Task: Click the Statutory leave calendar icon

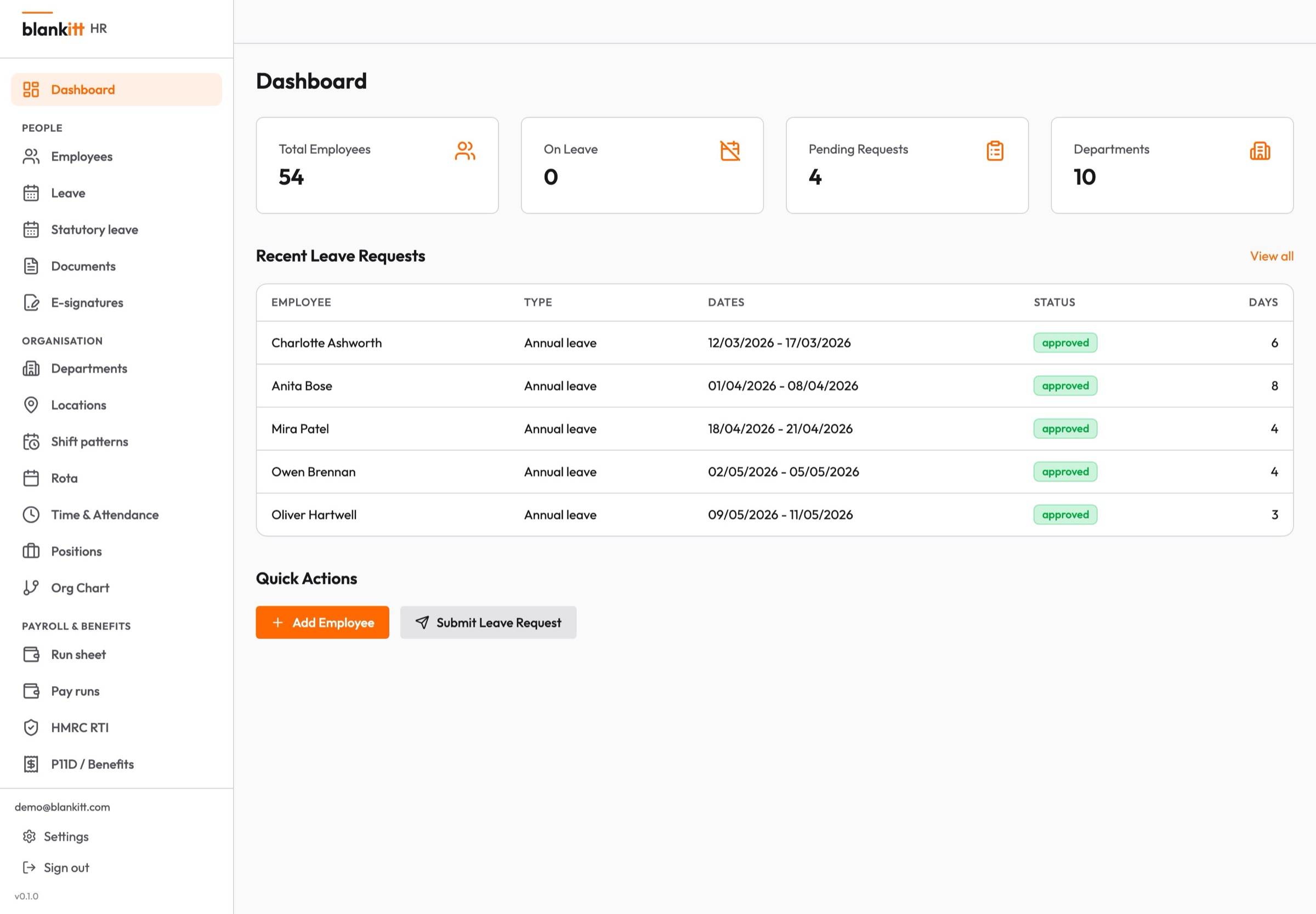Action: click(x=31, y=230)
